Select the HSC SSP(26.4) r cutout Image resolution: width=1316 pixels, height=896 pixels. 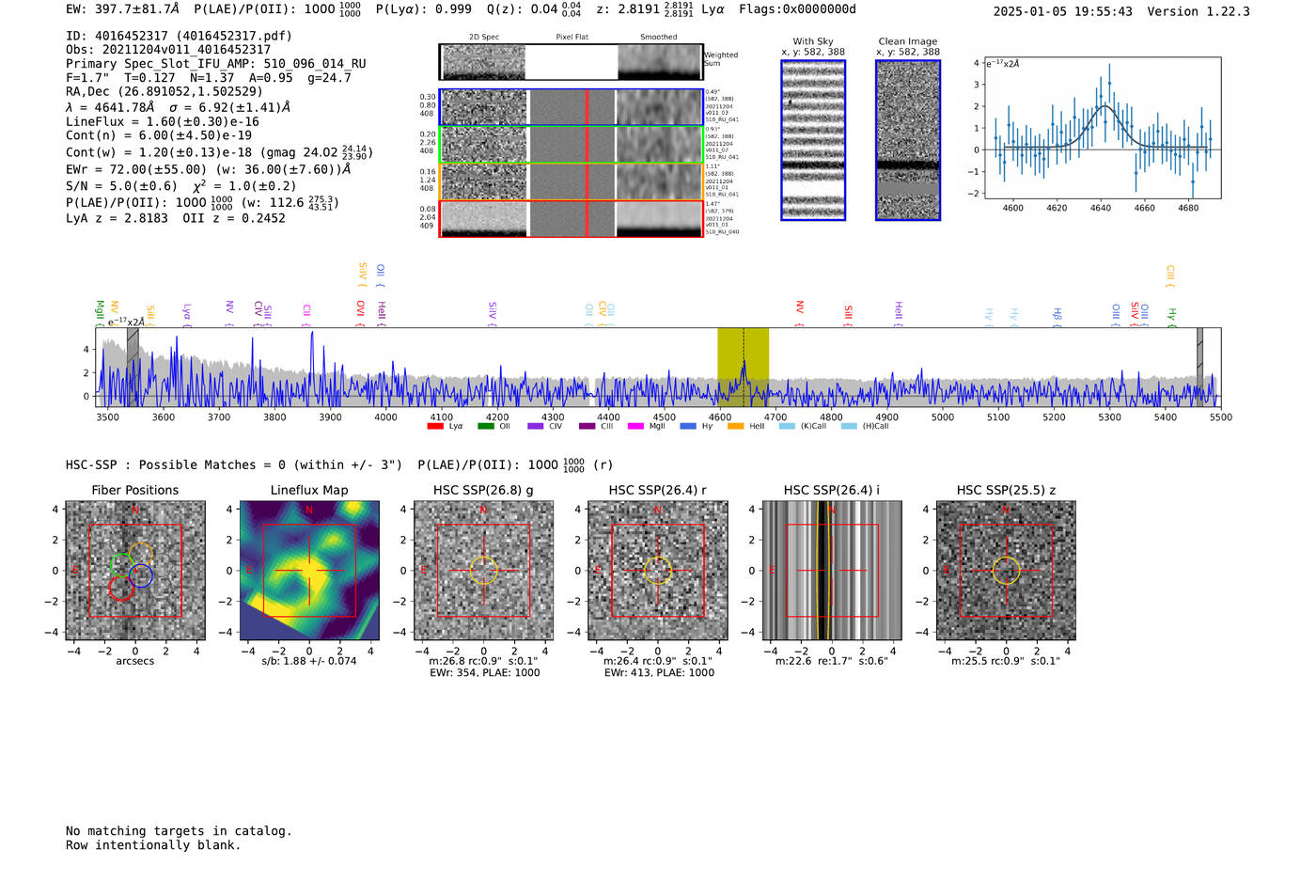658,571
